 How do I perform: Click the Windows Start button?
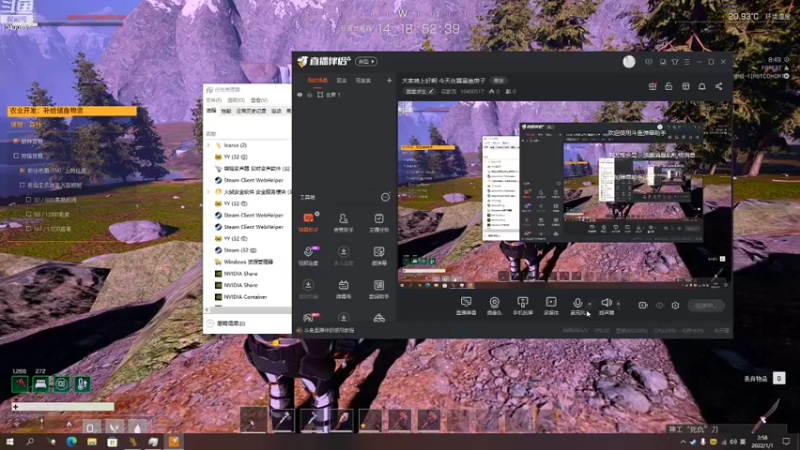10,442
